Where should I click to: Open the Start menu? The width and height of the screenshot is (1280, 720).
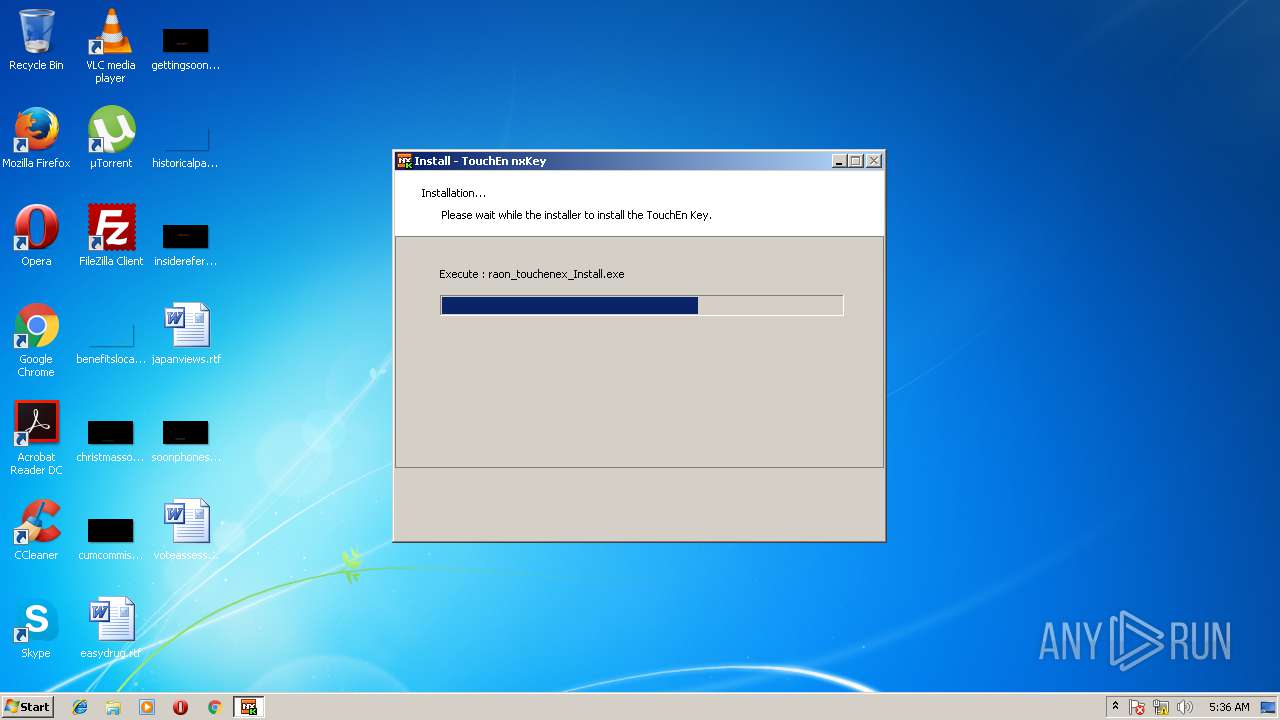click(x=28, y=707)
